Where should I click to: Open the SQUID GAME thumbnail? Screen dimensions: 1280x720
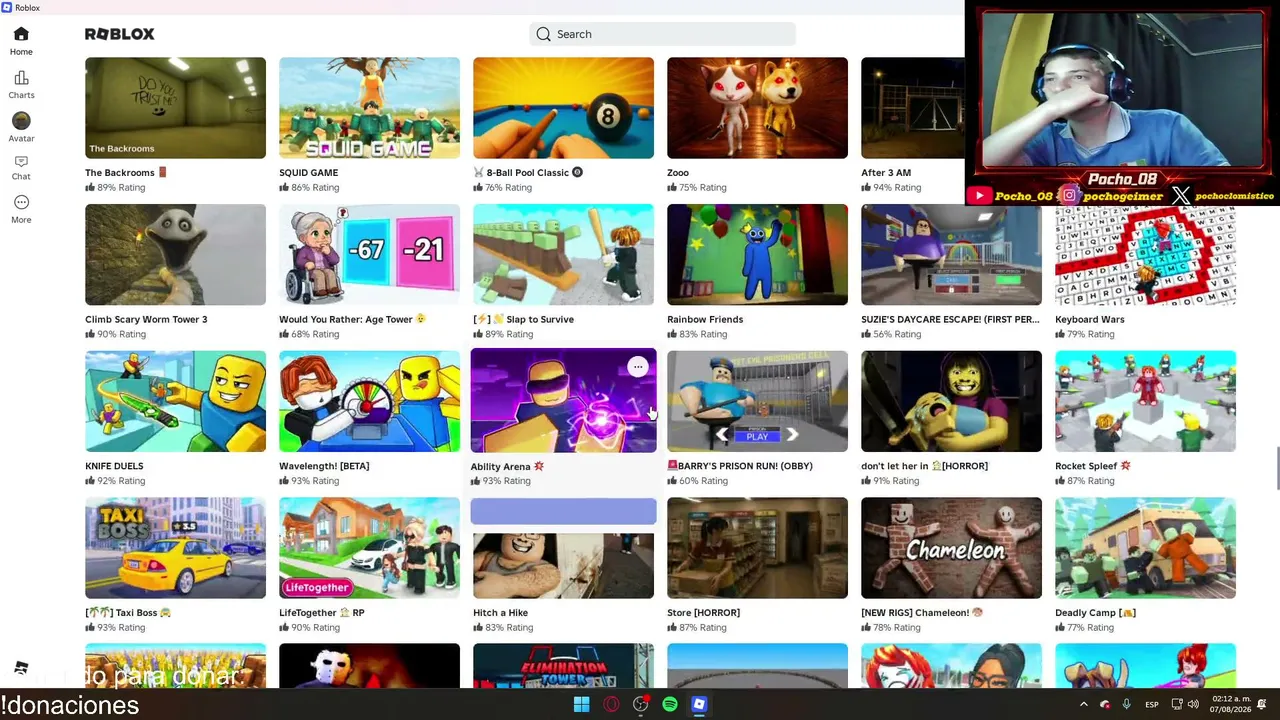tap(369, 108)
